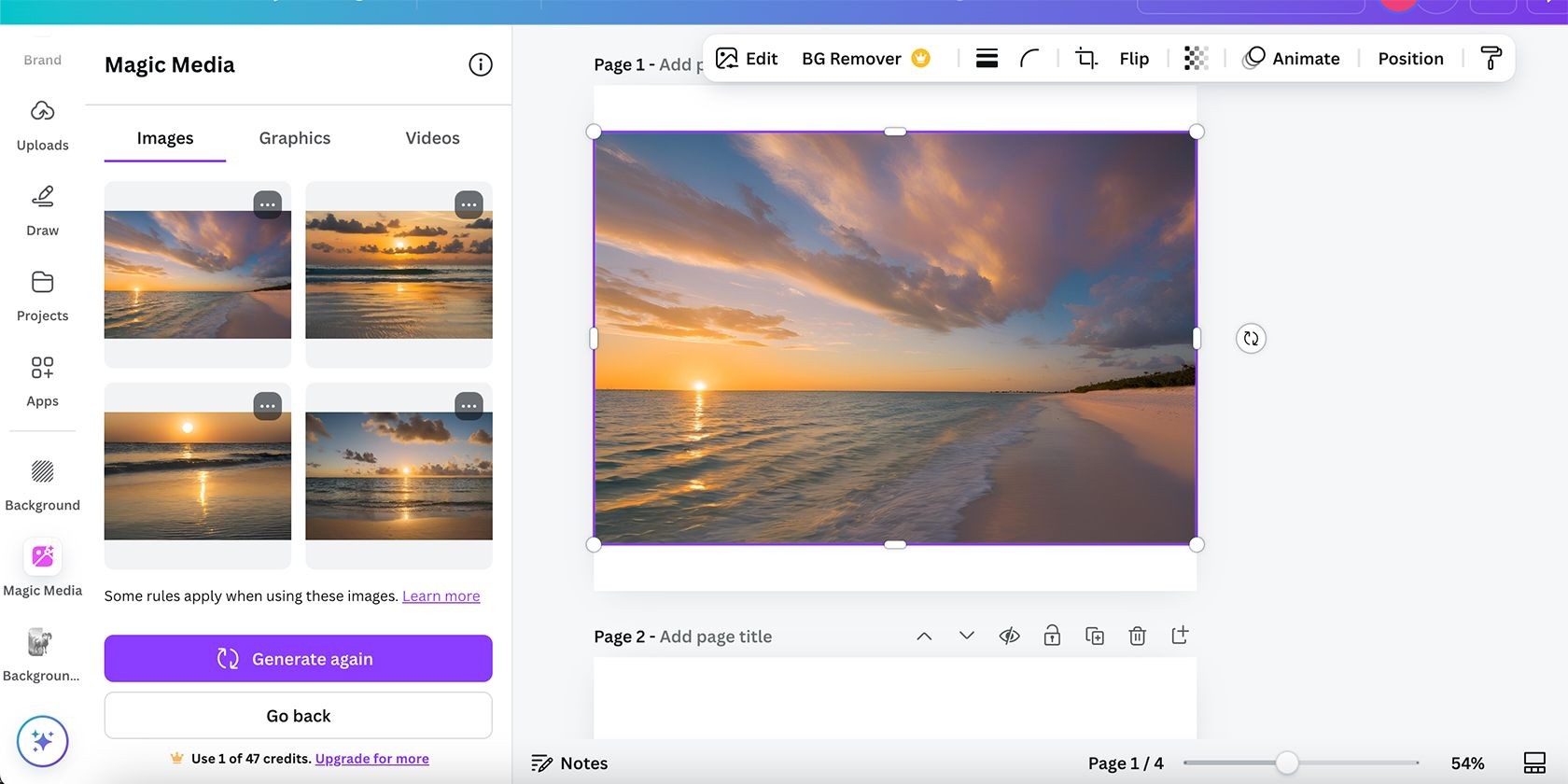Open options for third generated image
The image size is (1568, 784).
[x=268, y=406]
